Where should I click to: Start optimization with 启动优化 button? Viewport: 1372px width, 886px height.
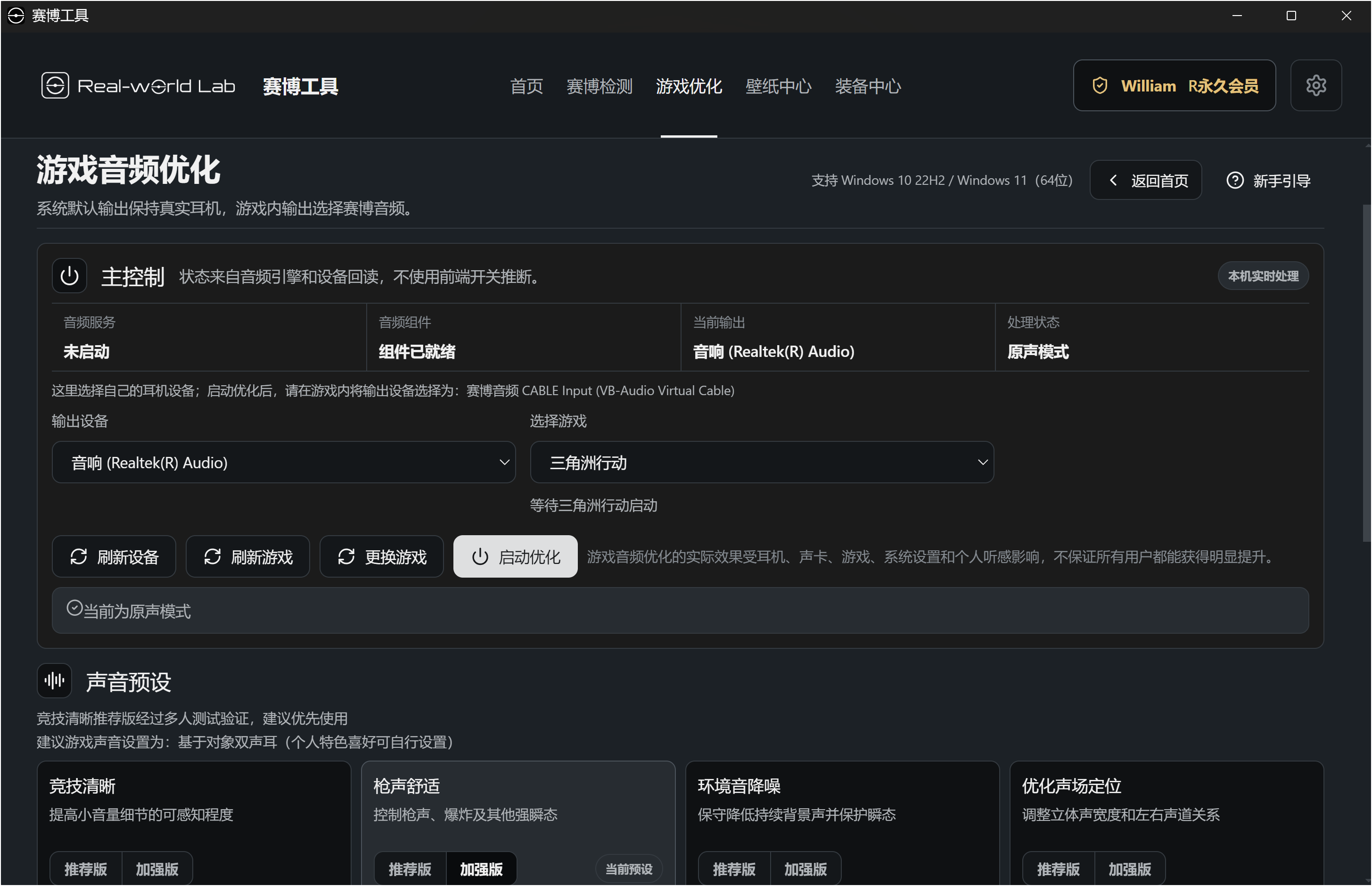(515, 557)
